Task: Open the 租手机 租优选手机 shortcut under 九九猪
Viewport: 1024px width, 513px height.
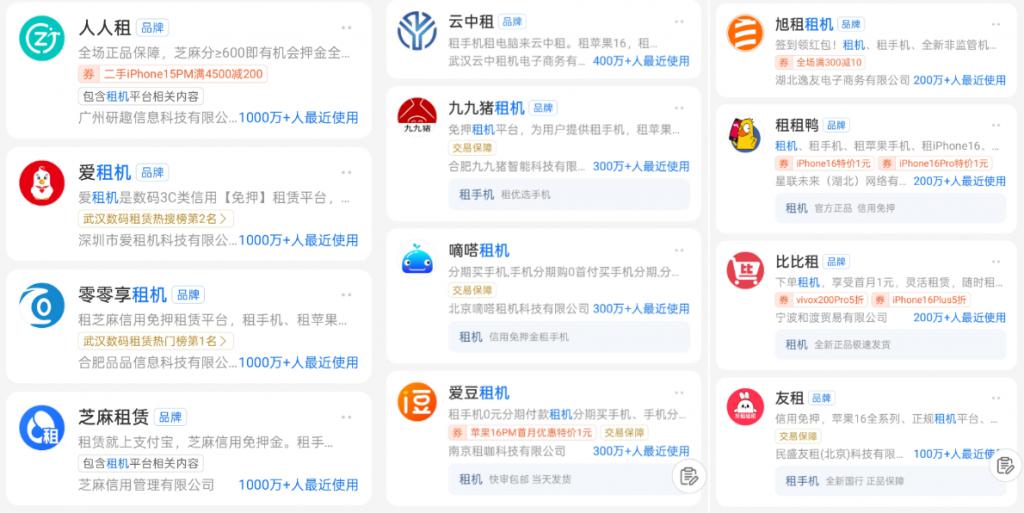Action: pos(569,194)
